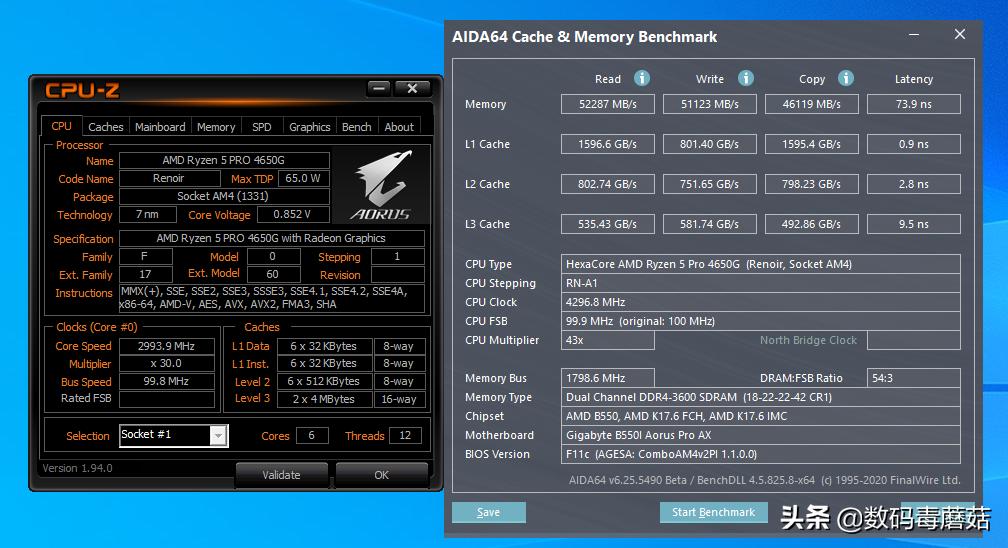The height and width of the screenshot is (548, 1008).
Task: Click the L3 Cache Write value 581.74 GB/s
Action: [x=710, y=224]
